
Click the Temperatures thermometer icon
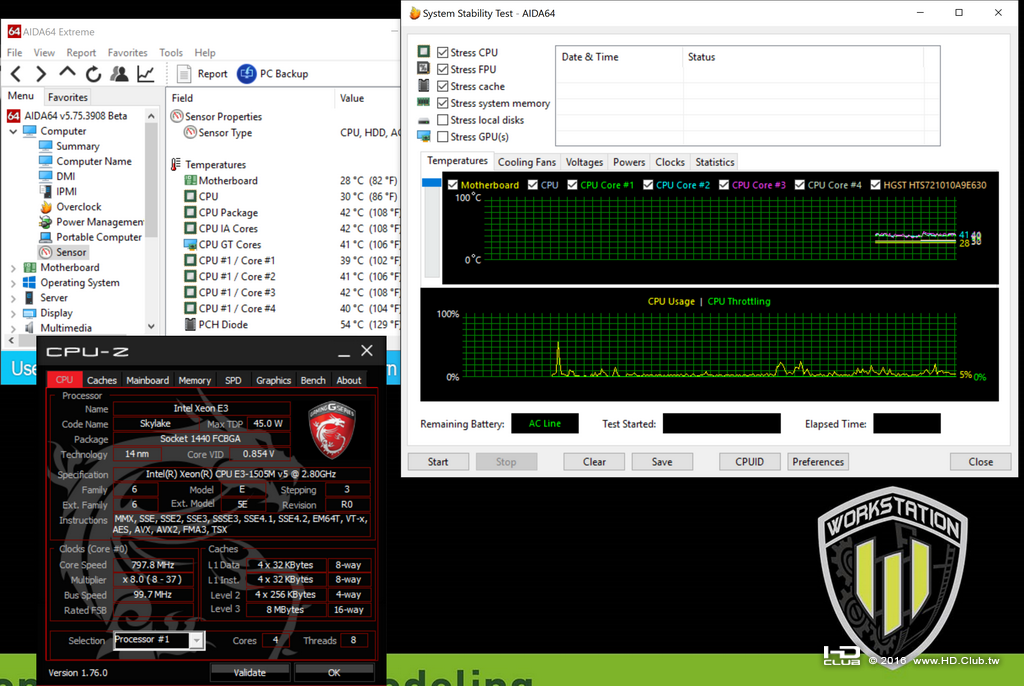pos(176,165)
